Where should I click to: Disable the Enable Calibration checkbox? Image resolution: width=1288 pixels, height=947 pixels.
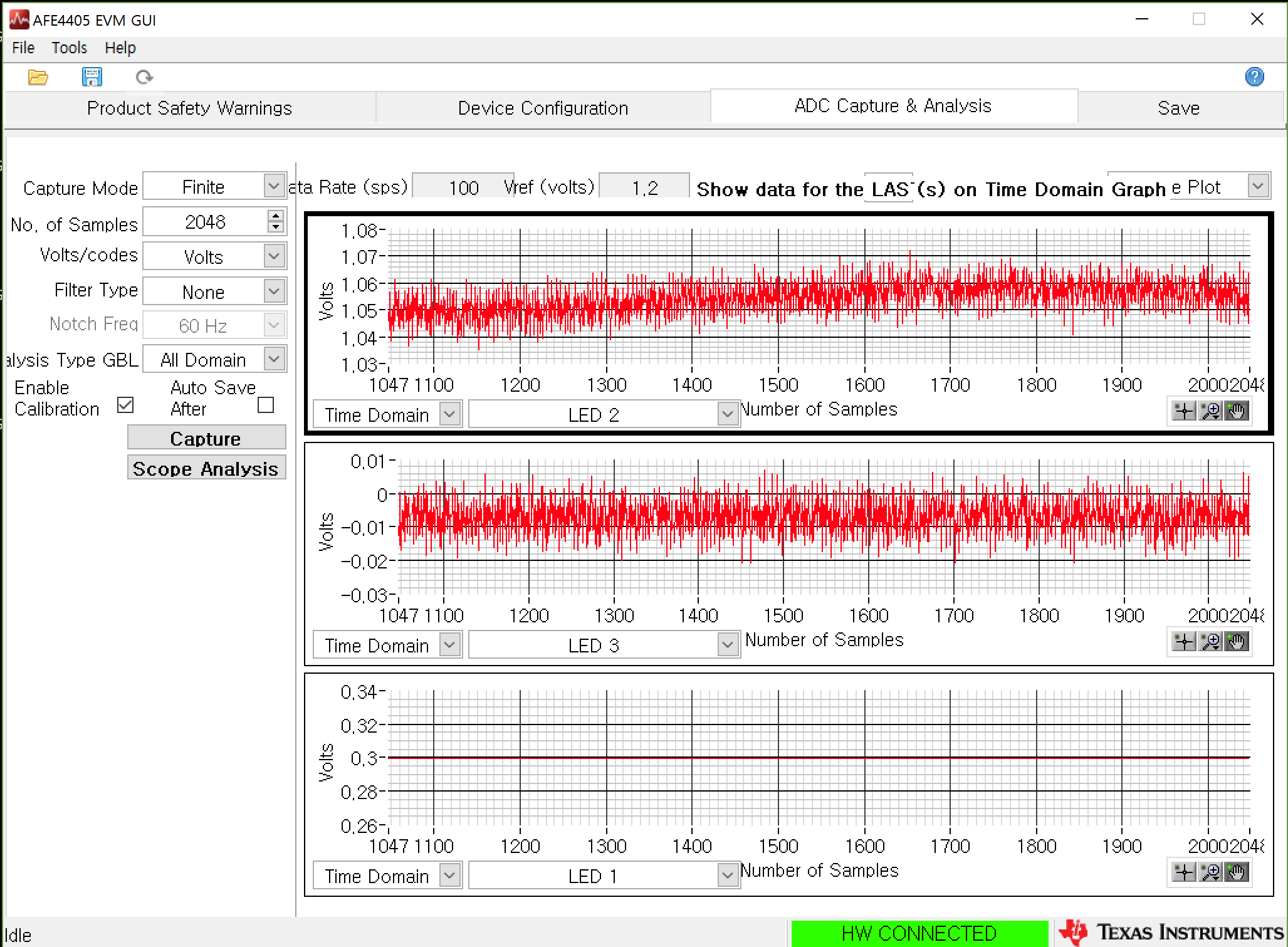pos(125,405)
